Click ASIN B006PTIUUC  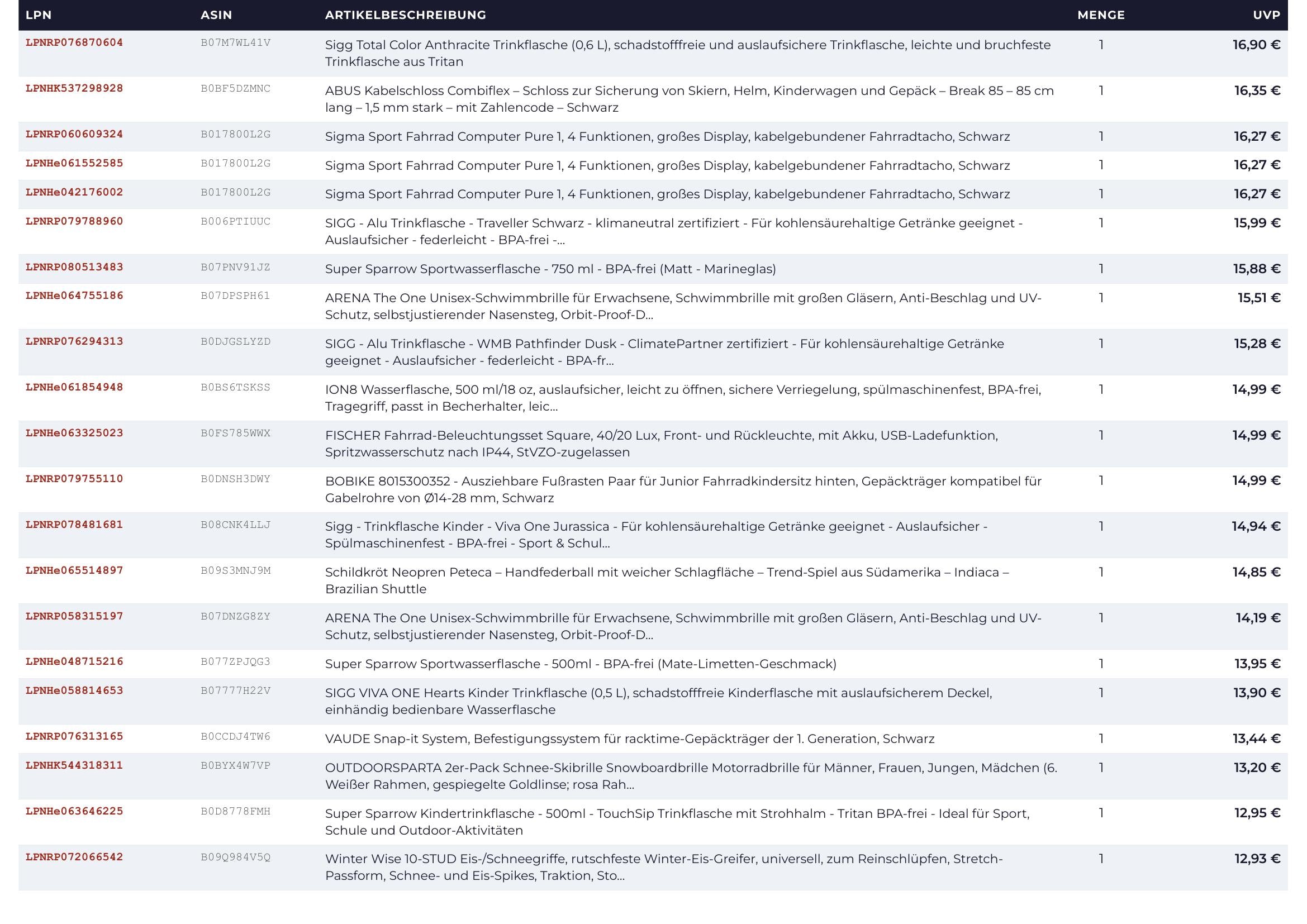[236, 221]
